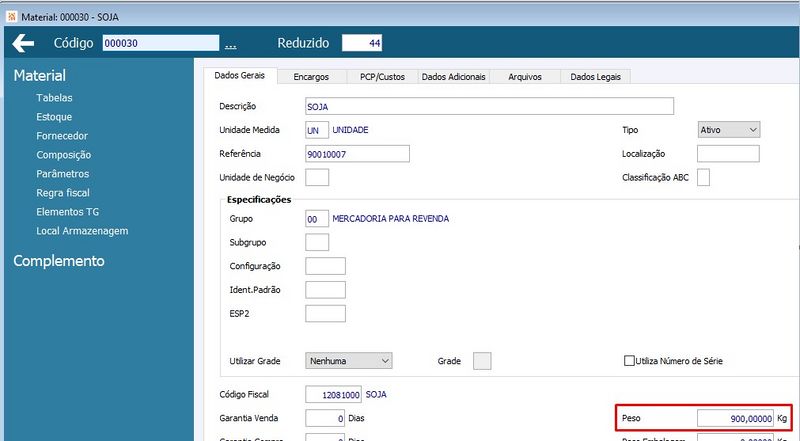800x441 pixels.
Task: Open the Utilizar Grade dropdown
Action: [348, 361]
